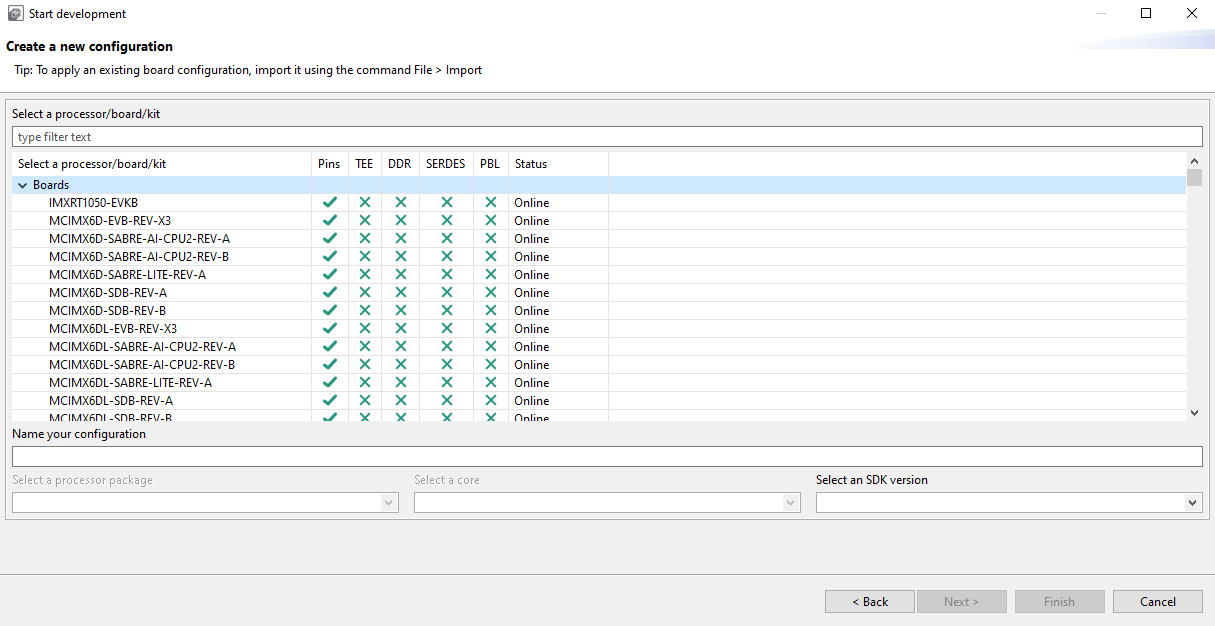Click the type filter text field
Viewport: 1215px width, 626px height.
(607, 137)
